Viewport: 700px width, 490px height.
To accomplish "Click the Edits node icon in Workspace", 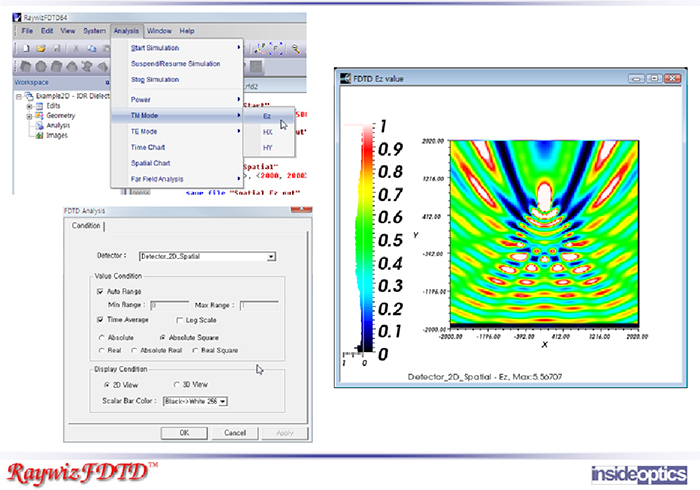I will click(39, 106).
